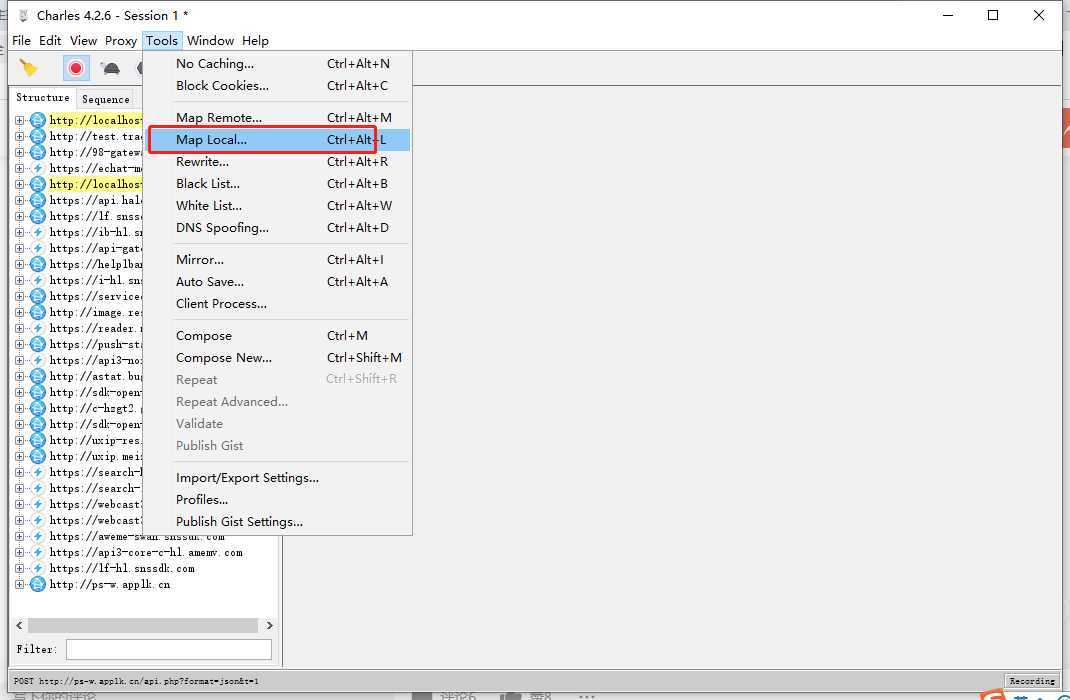Open Publish Gist Settings... entry
Screen dimensions: 1070x700
pos(278,521)
